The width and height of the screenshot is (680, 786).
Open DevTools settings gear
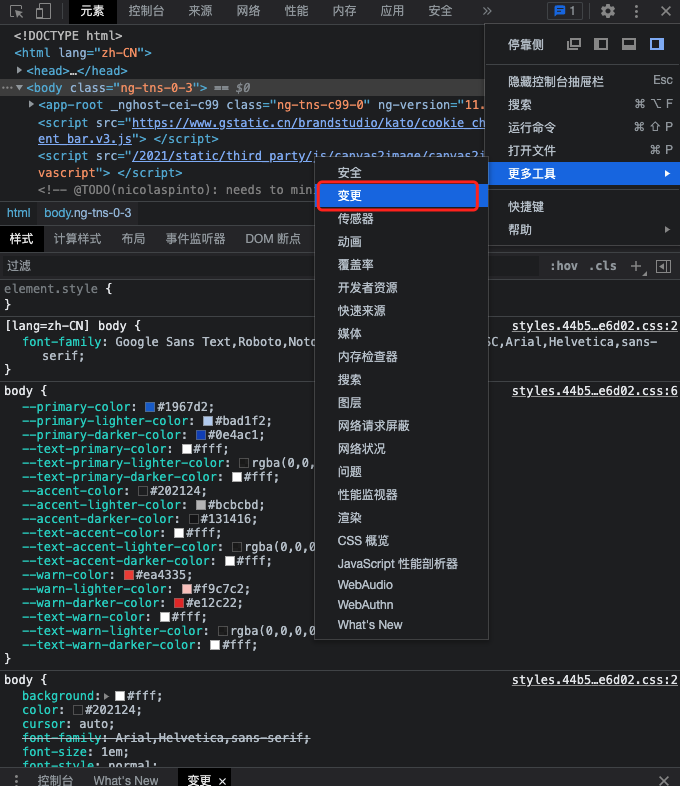point(608,11)
